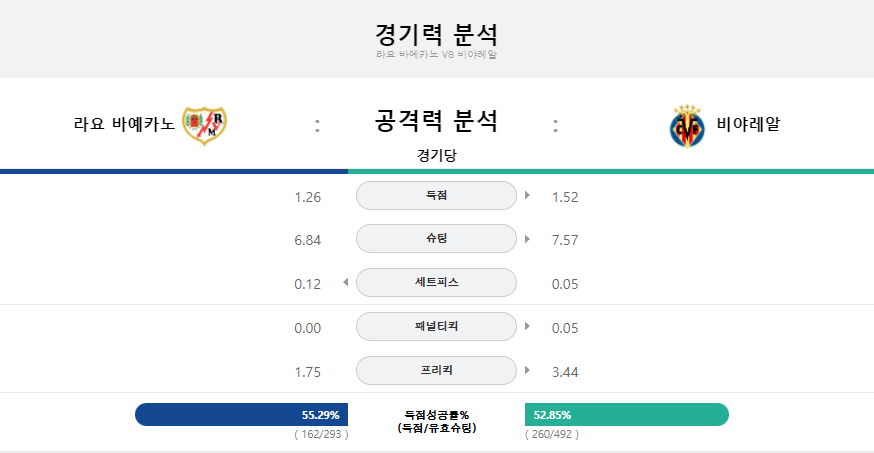
Task: Click the 경기력 분석 page title
Action: [436, 35]
